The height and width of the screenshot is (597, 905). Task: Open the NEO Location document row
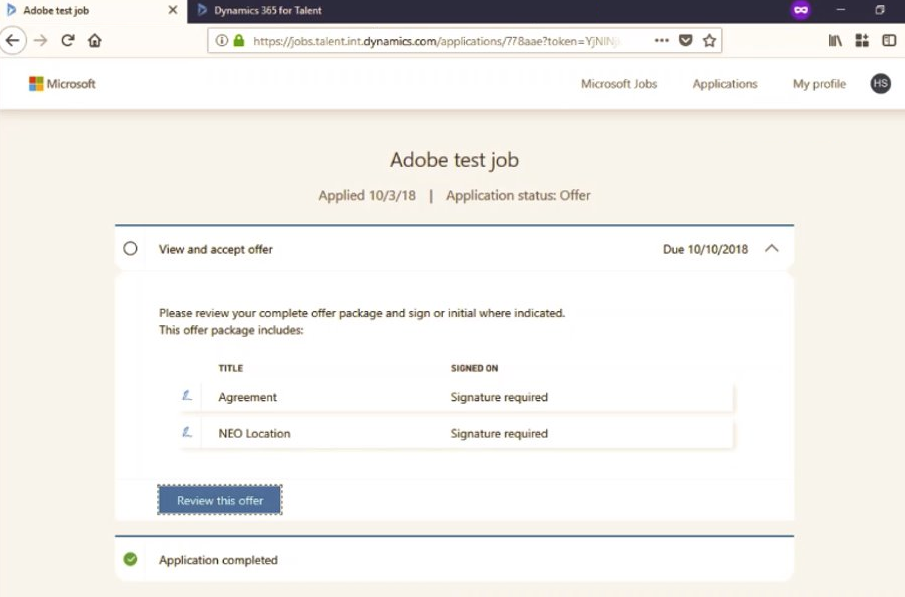pos(457,434)
